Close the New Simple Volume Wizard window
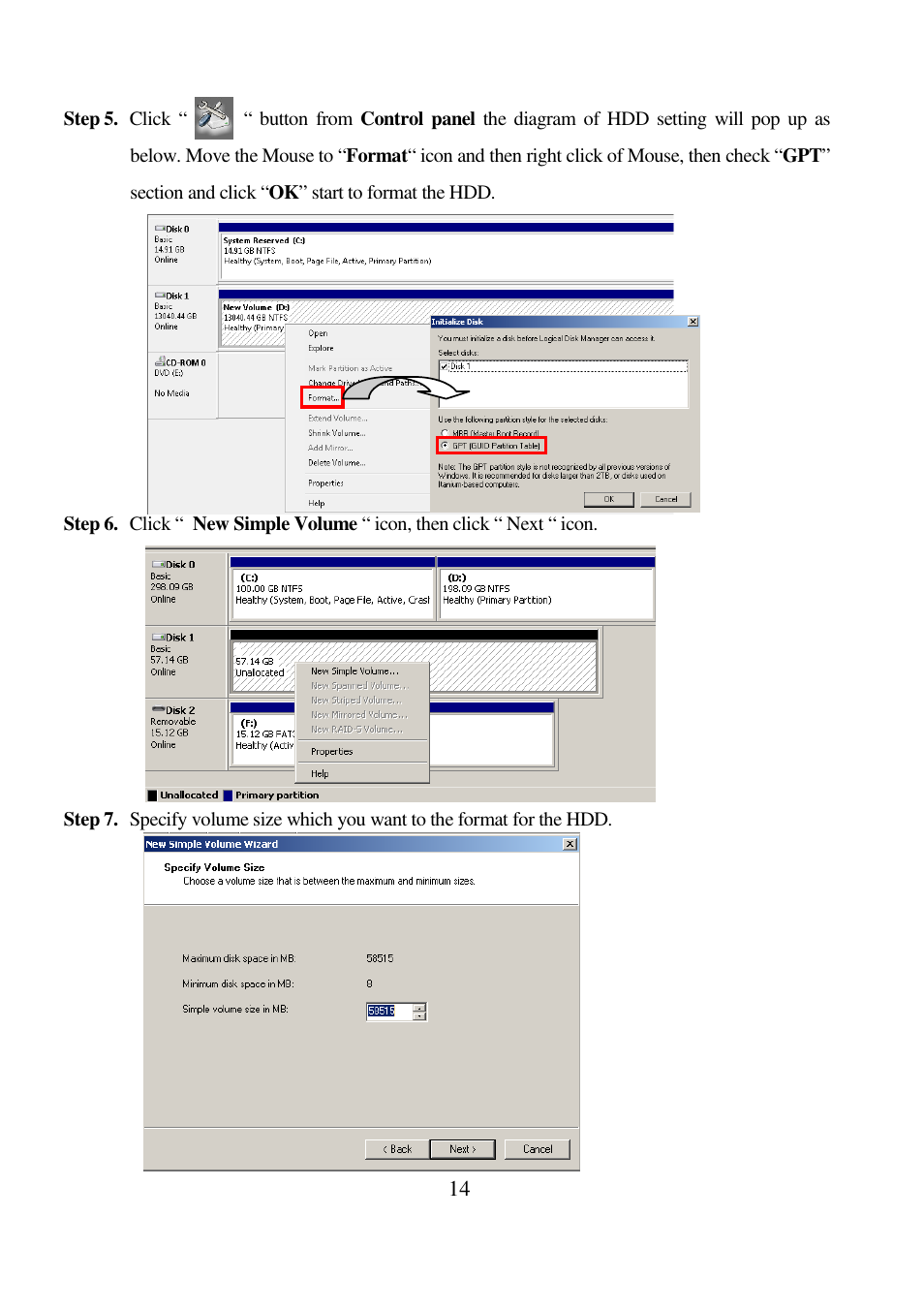The height and width of the screenshot is (1310, 924). (570, 844)
